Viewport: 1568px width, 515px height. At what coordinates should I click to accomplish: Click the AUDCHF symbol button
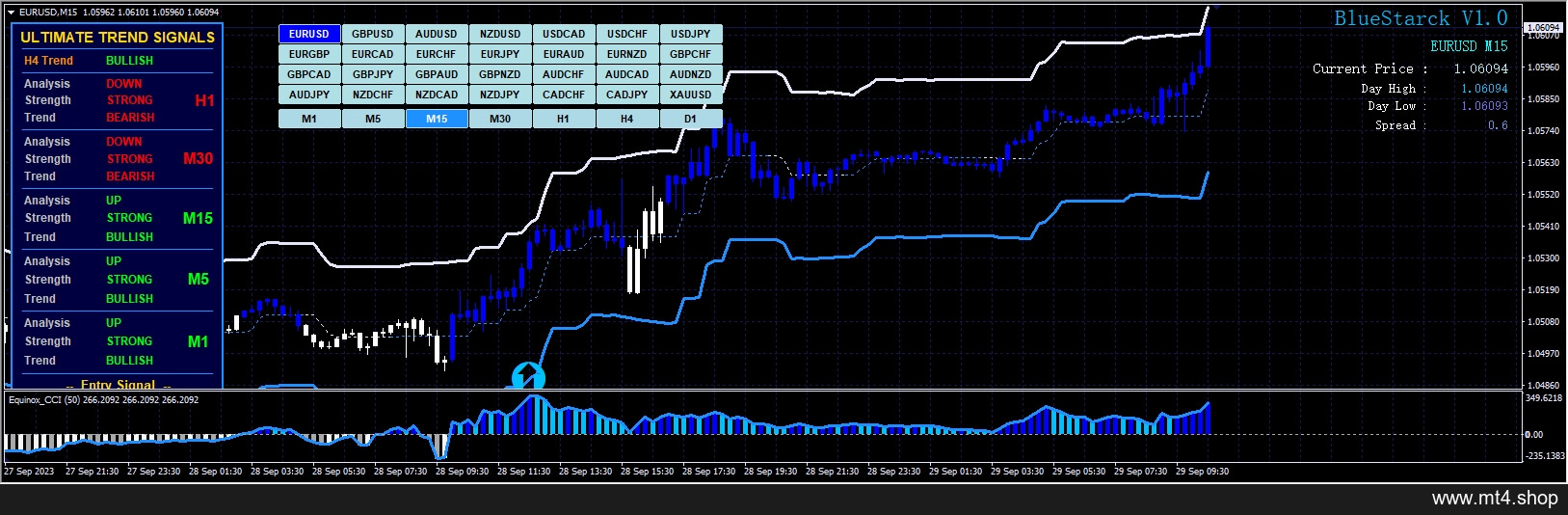tap(564, 74)
